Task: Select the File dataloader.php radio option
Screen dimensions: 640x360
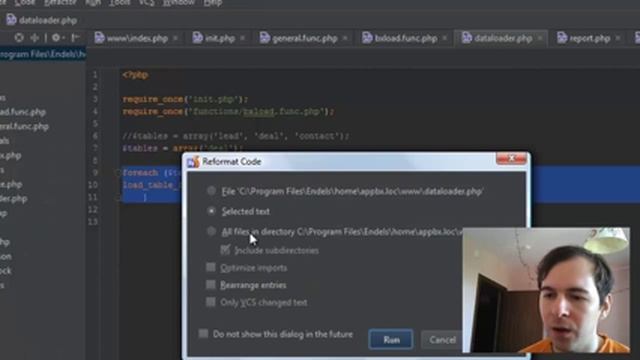Action: tap(211, 191)
